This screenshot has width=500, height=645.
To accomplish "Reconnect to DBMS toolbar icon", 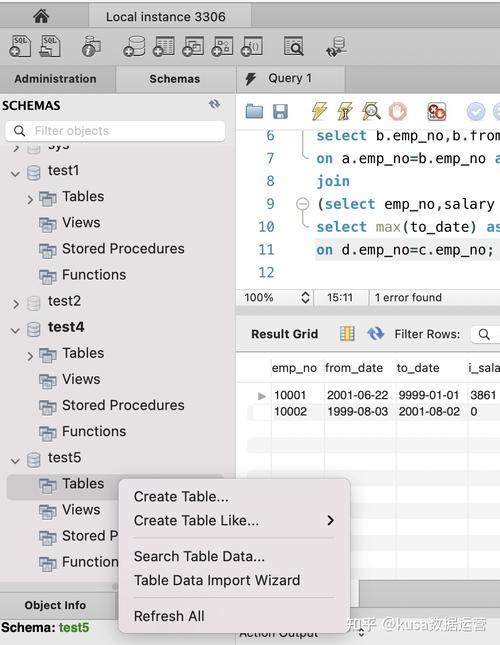I will pyautogui.click(x=336, y=46).
